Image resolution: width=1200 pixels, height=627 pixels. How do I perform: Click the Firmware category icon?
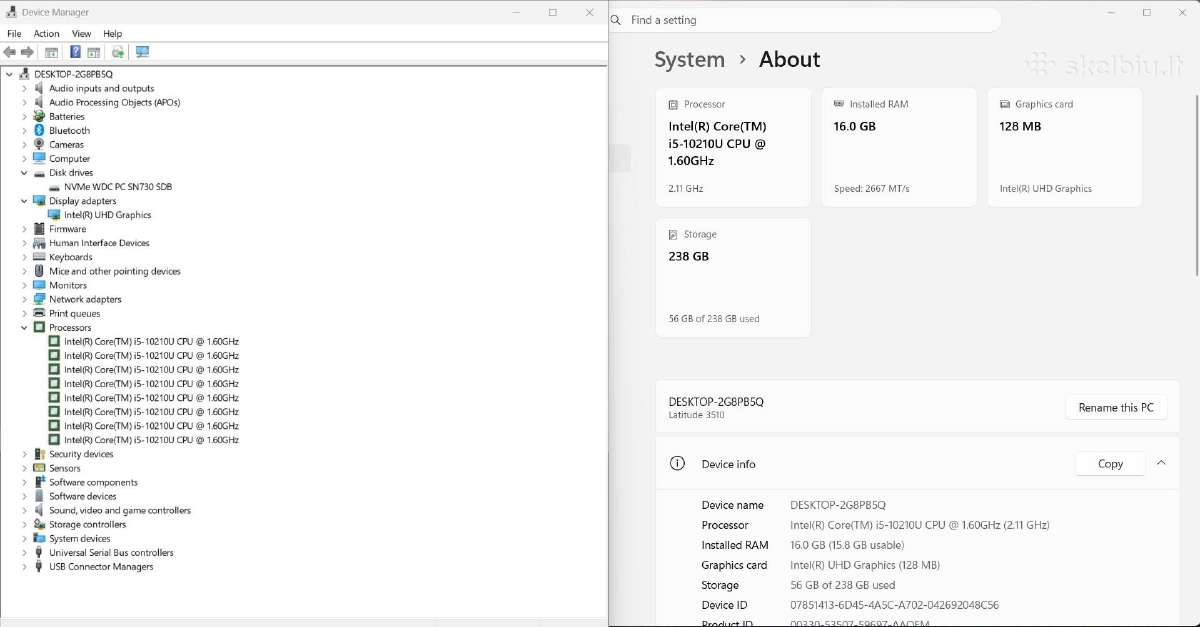39,229
